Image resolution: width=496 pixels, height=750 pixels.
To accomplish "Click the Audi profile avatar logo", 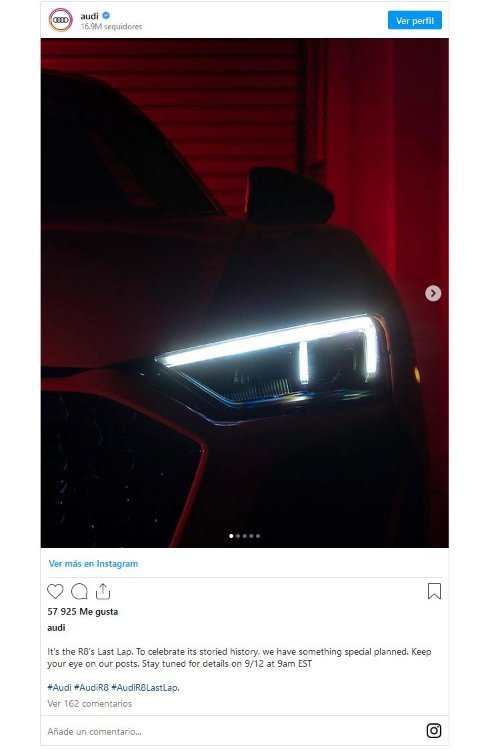I will (60, 20).
